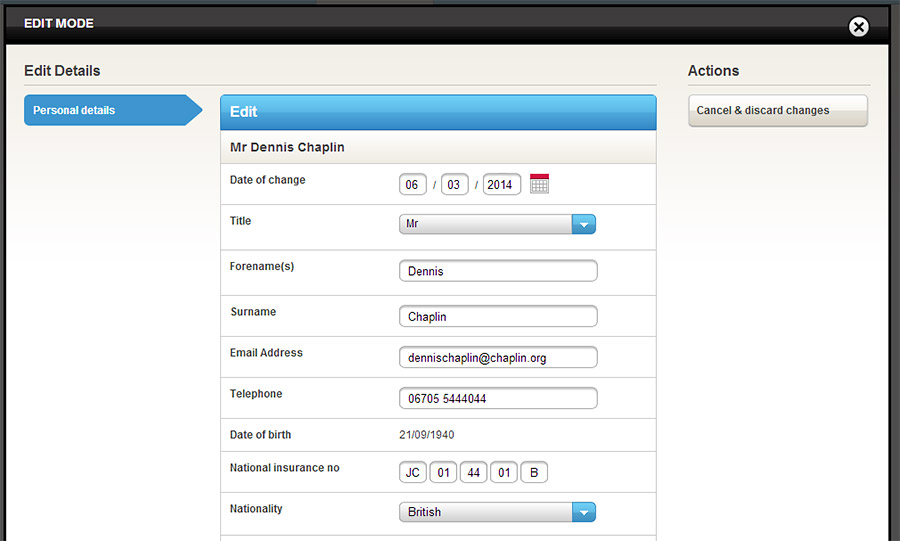This screenshot has width=900, height=541.
Task: Focus the second National insurance number box
Action: coord(445,473)
